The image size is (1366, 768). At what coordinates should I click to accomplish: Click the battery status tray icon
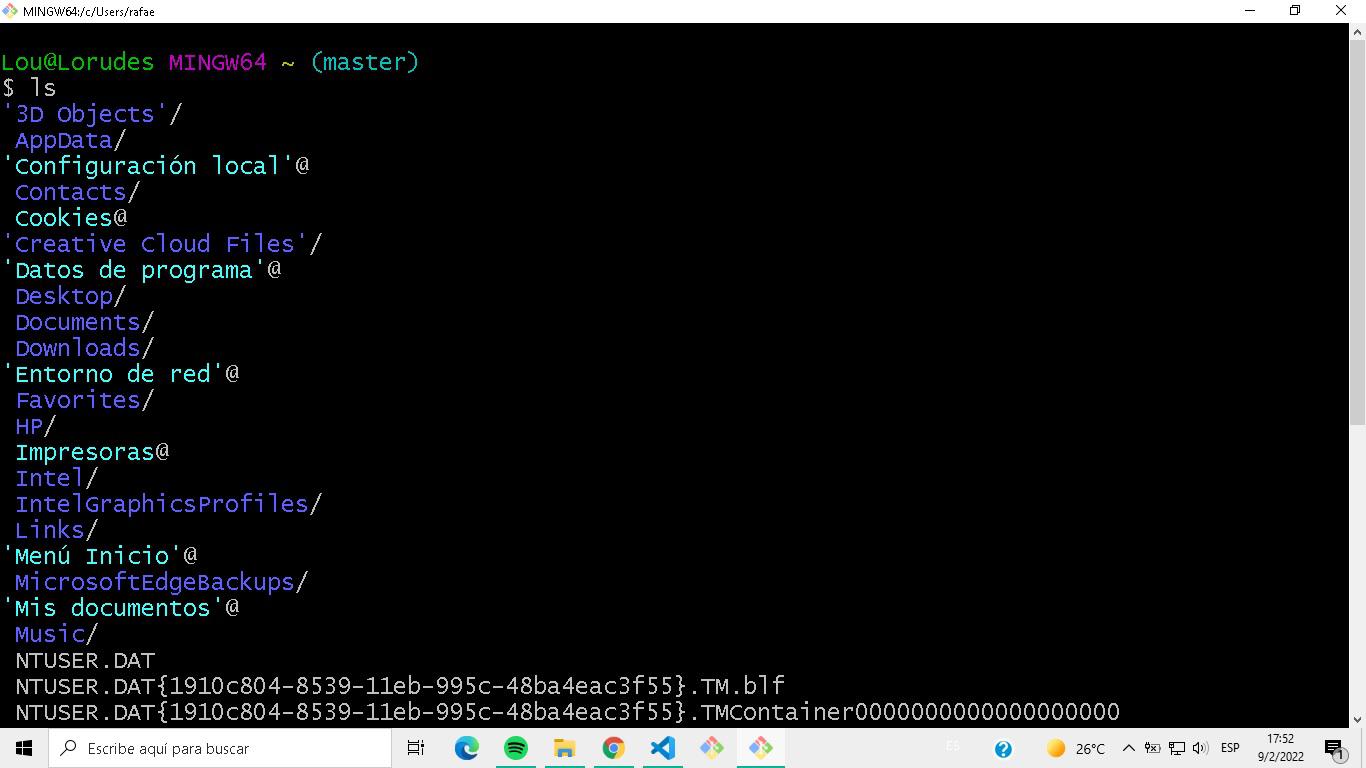click(1152, 748)
